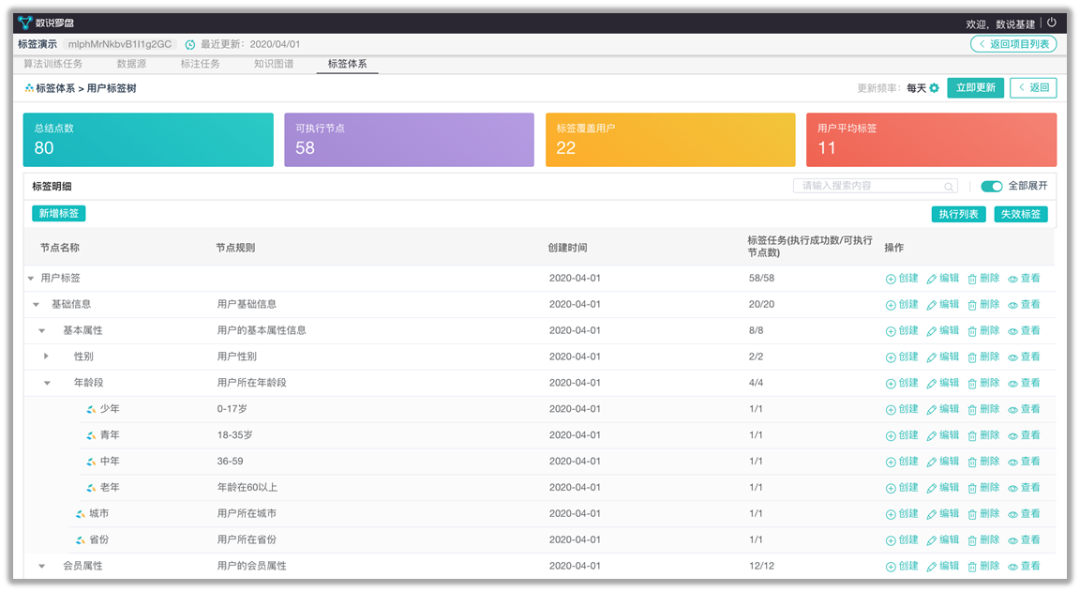Click 创建 in the 中年 row
The height and width of the screenshot is (592, 1080).
point(902,462)
